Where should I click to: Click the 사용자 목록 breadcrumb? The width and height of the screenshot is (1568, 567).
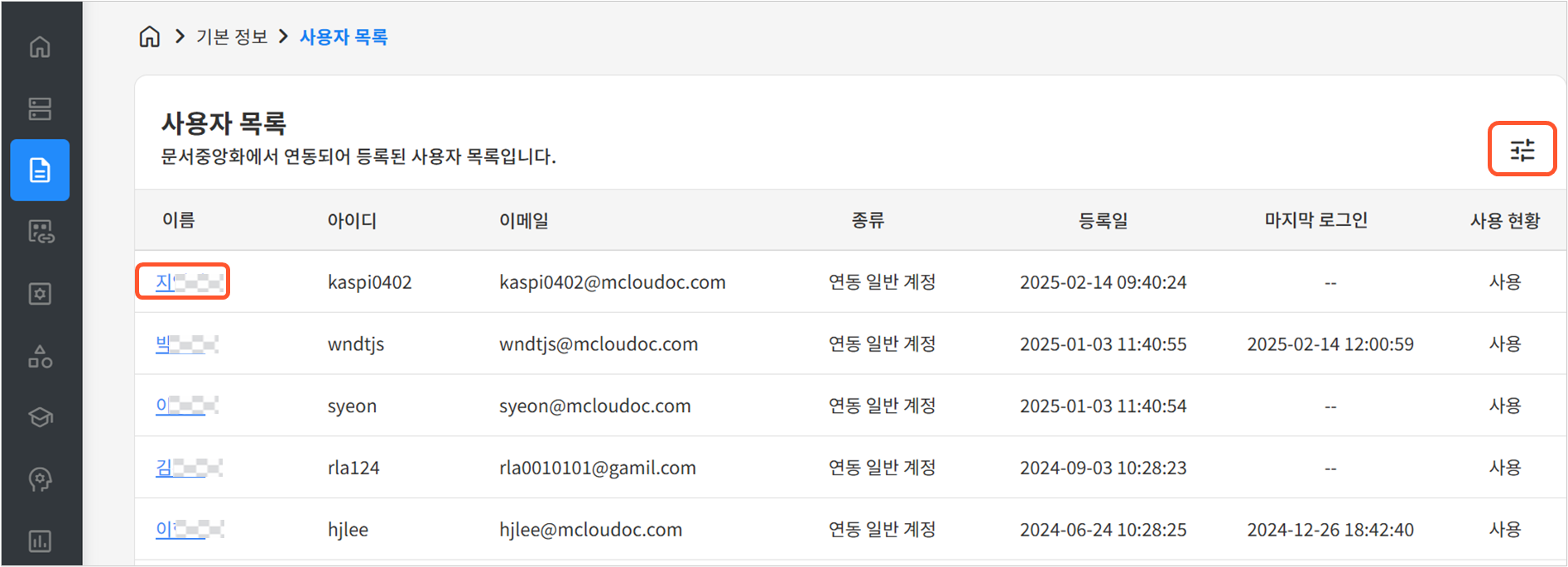pyautogui.click(x=344, y=37)
